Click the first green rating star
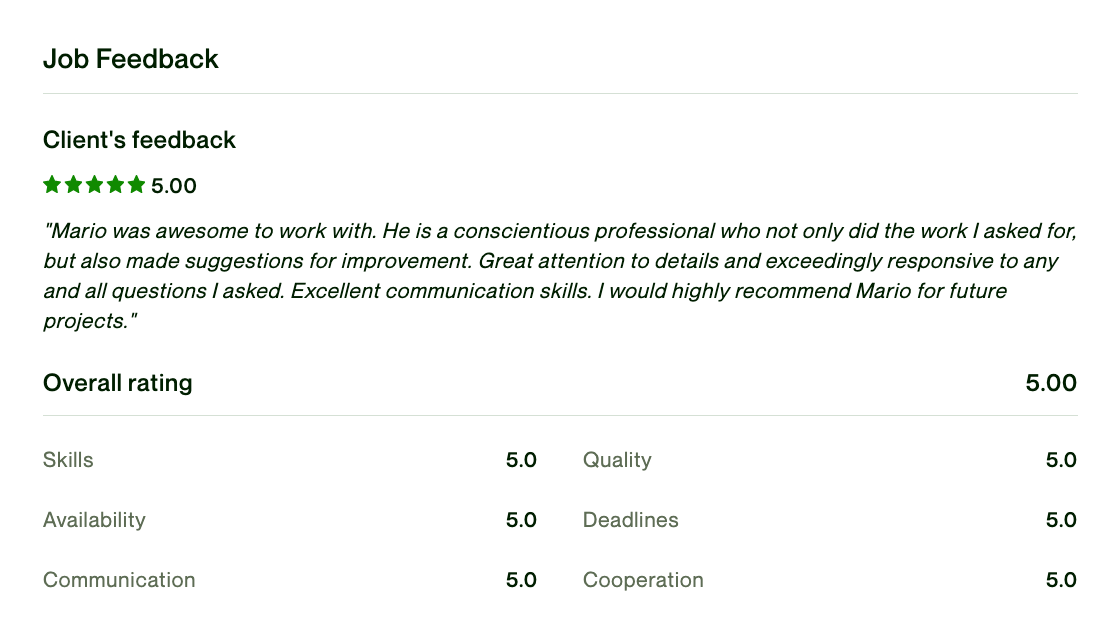Image resolution: width=1120 pixels, height=638 pixels. click(x=52, y=185)
